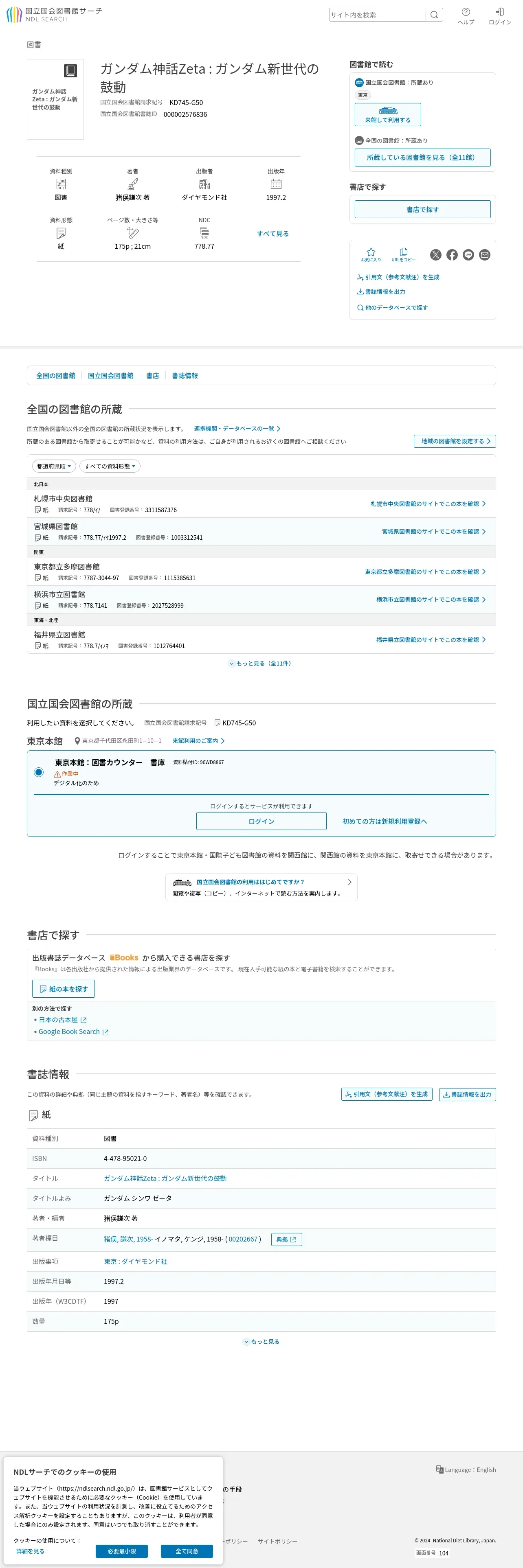This screenshot has height=1568, width=523.
Task: Click 紙の本を探す button
Action: pos(63,989)
